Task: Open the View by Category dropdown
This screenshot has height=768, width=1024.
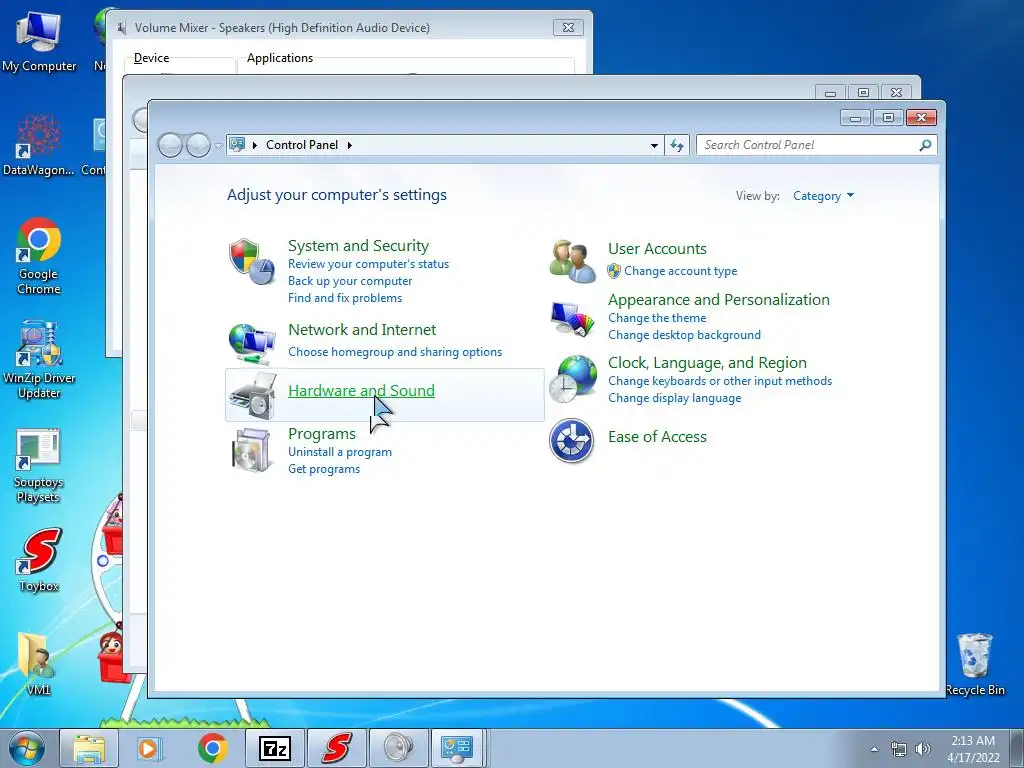Action: [823, 196]
